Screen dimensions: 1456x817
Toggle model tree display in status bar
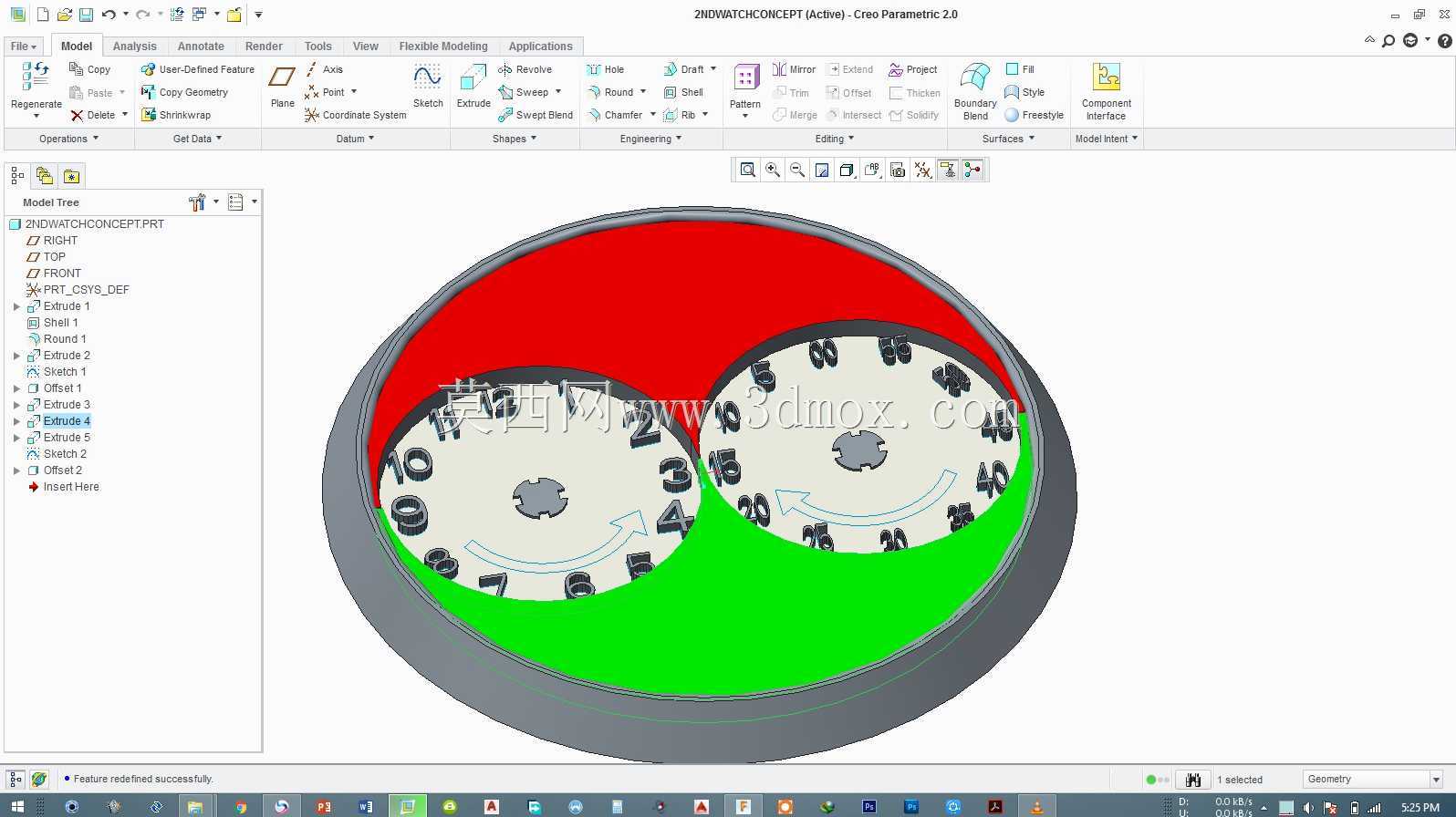(16, 779)
